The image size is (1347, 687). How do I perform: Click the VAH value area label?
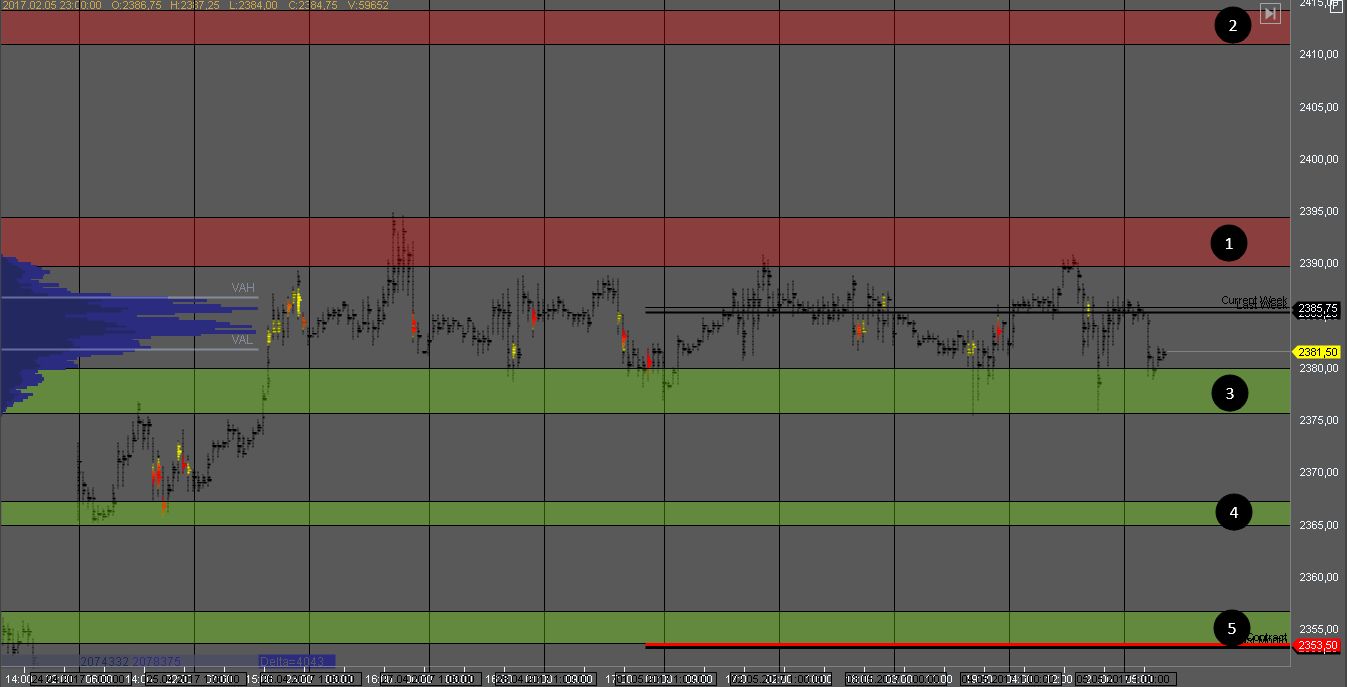click(243, 288)
